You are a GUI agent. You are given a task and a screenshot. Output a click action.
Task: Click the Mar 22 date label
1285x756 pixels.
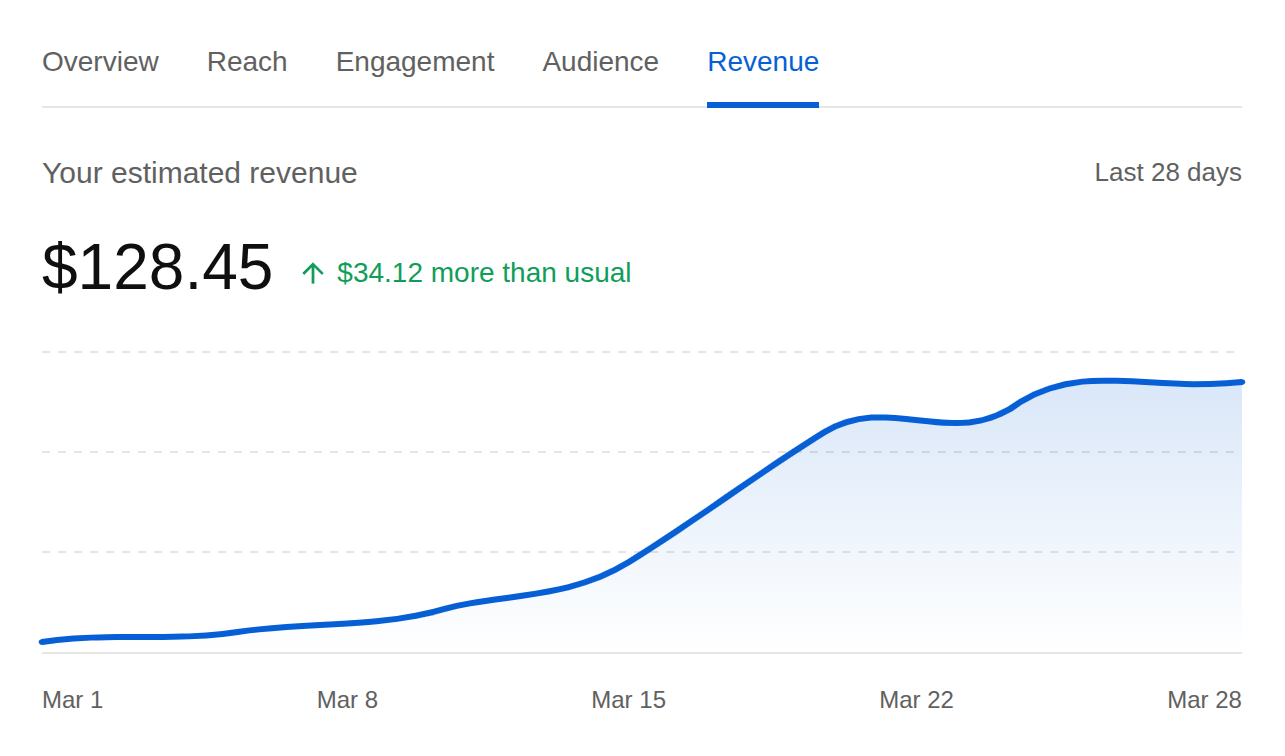[x=916, y=700]
